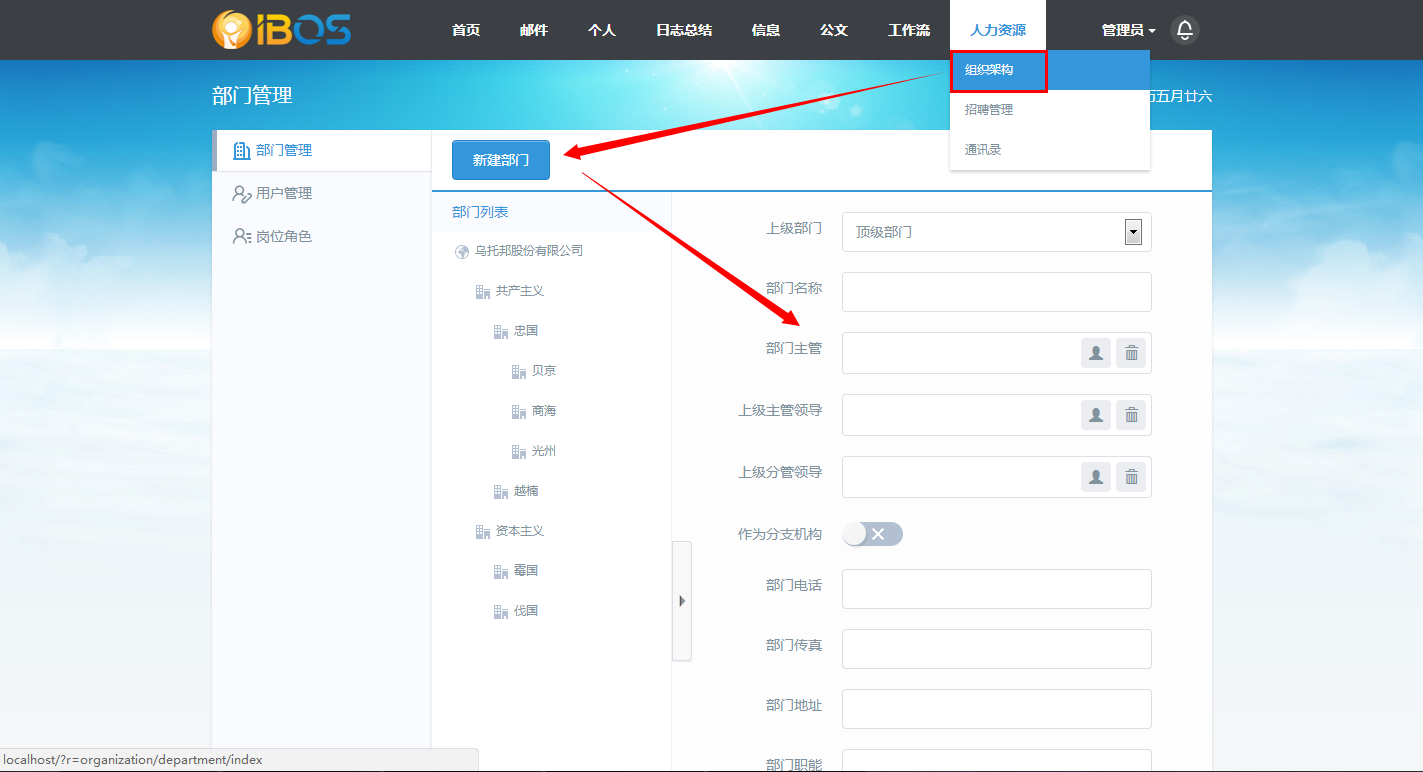Open the 邮件 nav item

(534, 30)
